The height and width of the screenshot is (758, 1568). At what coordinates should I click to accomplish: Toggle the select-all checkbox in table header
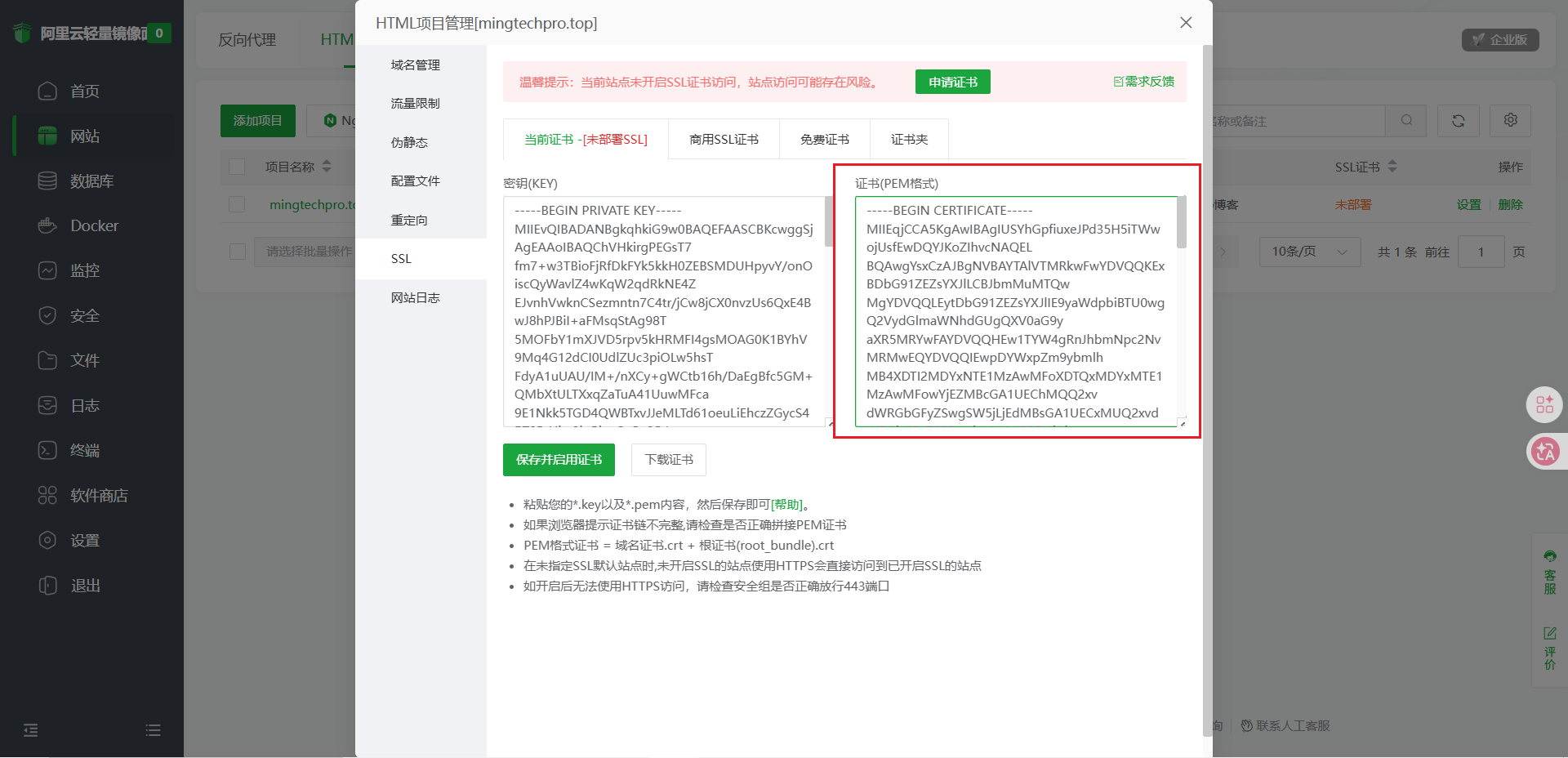(x=238, y=167)
